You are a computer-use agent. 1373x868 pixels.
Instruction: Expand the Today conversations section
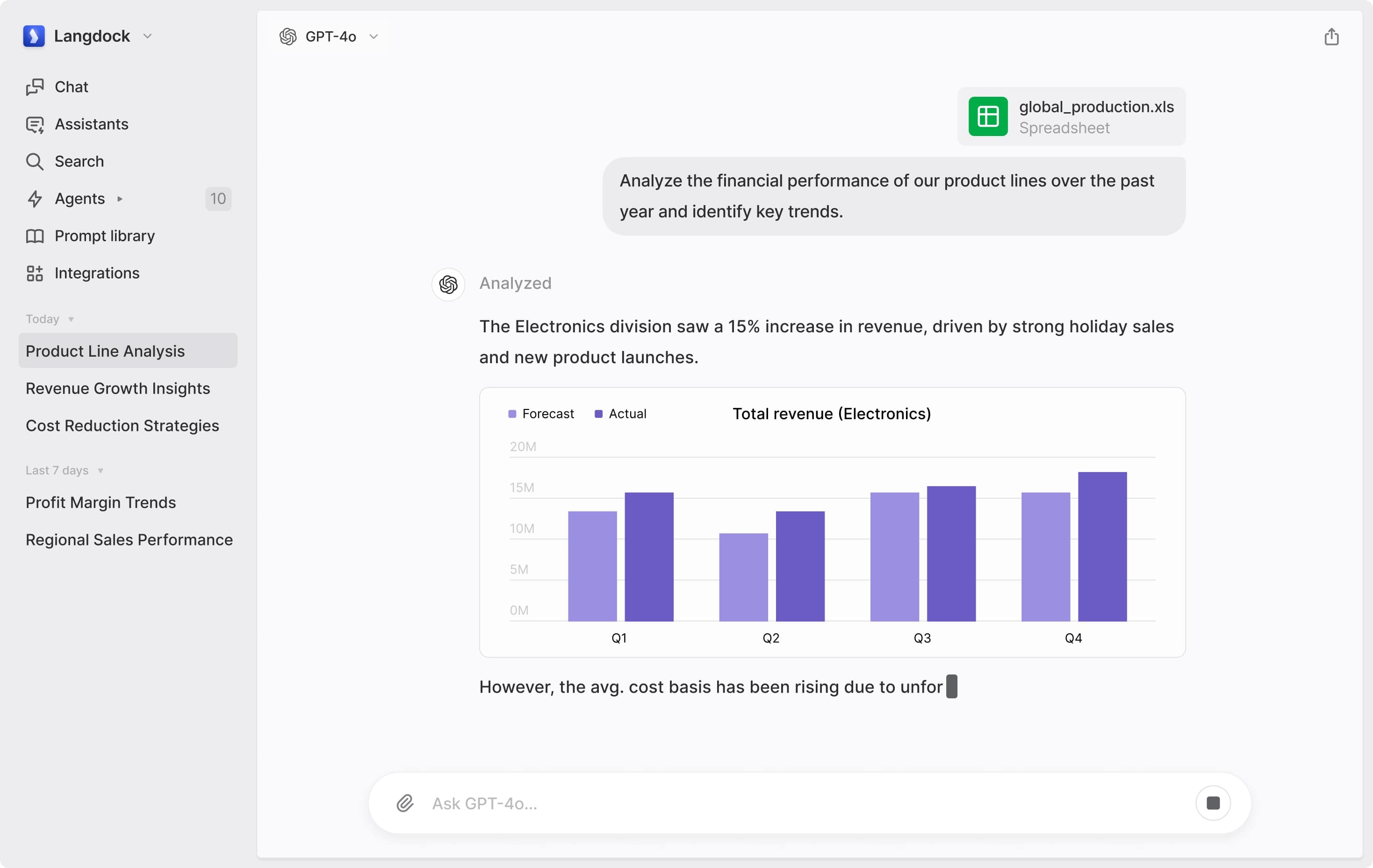[50, 319]
